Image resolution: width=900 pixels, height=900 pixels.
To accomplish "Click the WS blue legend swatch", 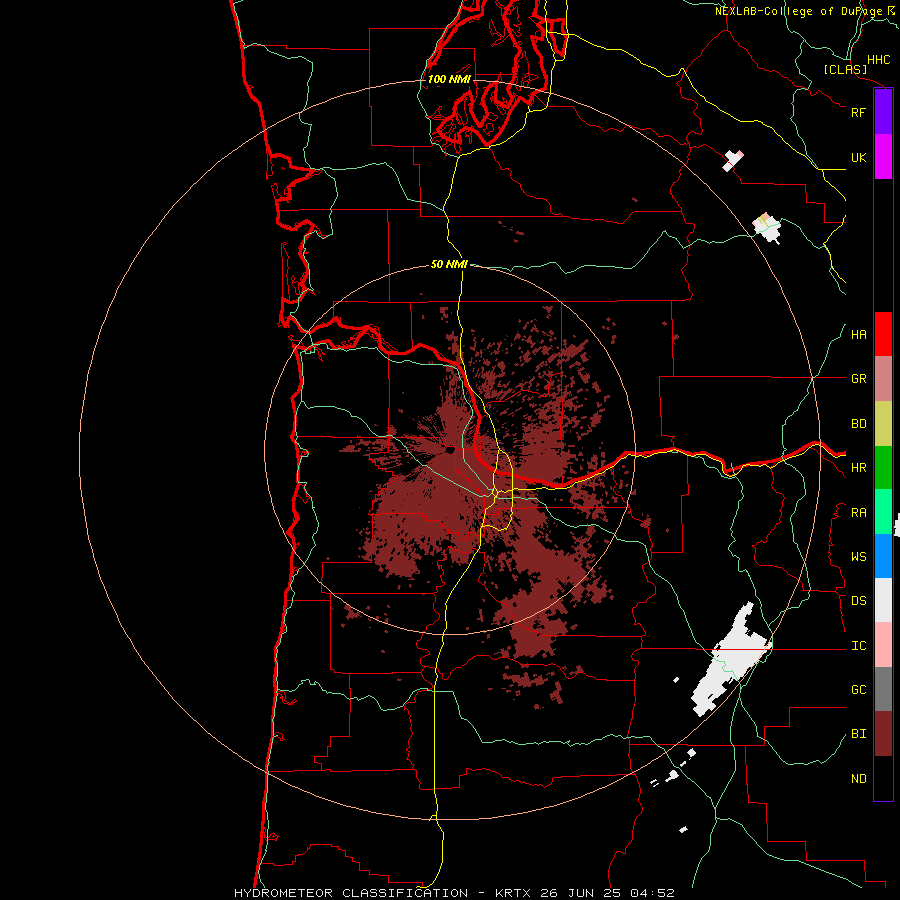I will pyautogui.click(x=883, y=556).
